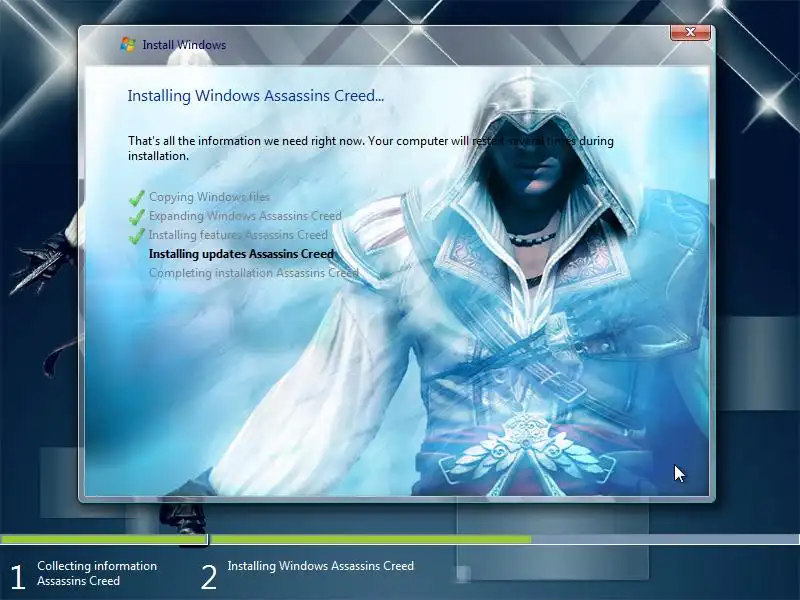
Task: Click the checkmark next to Installing features Assassins Creed
Action: 136,236
